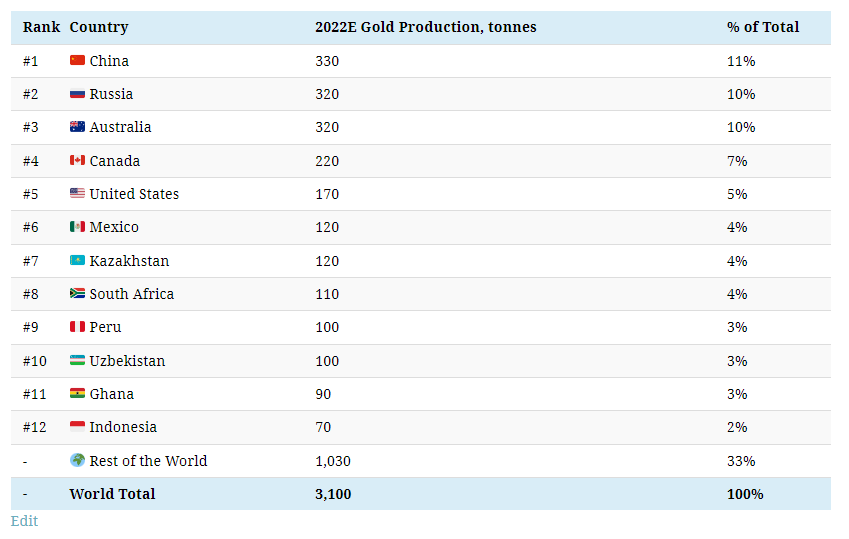This screenshot has width=849, height=539.
Task: Click the globe icon beside Rest of the World
Action: 77,461
